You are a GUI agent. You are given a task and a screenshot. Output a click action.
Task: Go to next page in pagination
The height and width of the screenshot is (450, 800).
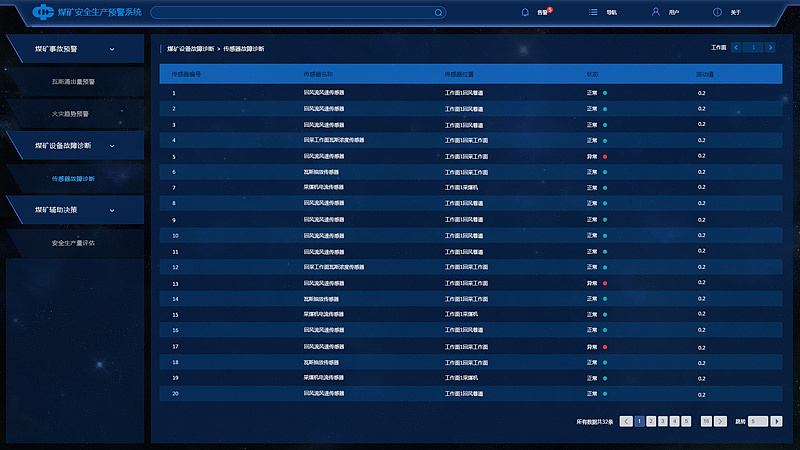pos(720,421)
